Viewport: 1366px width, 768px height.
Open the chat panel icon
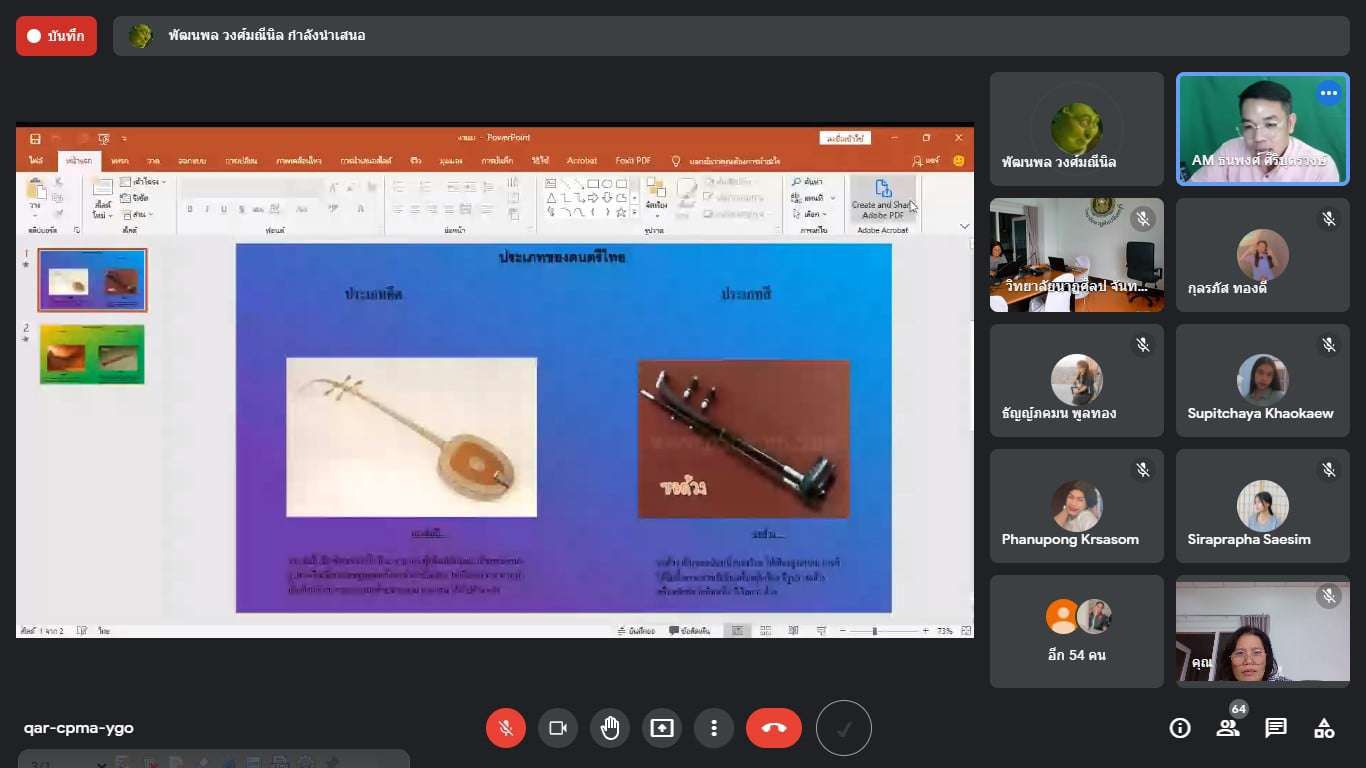point(1276,728)
